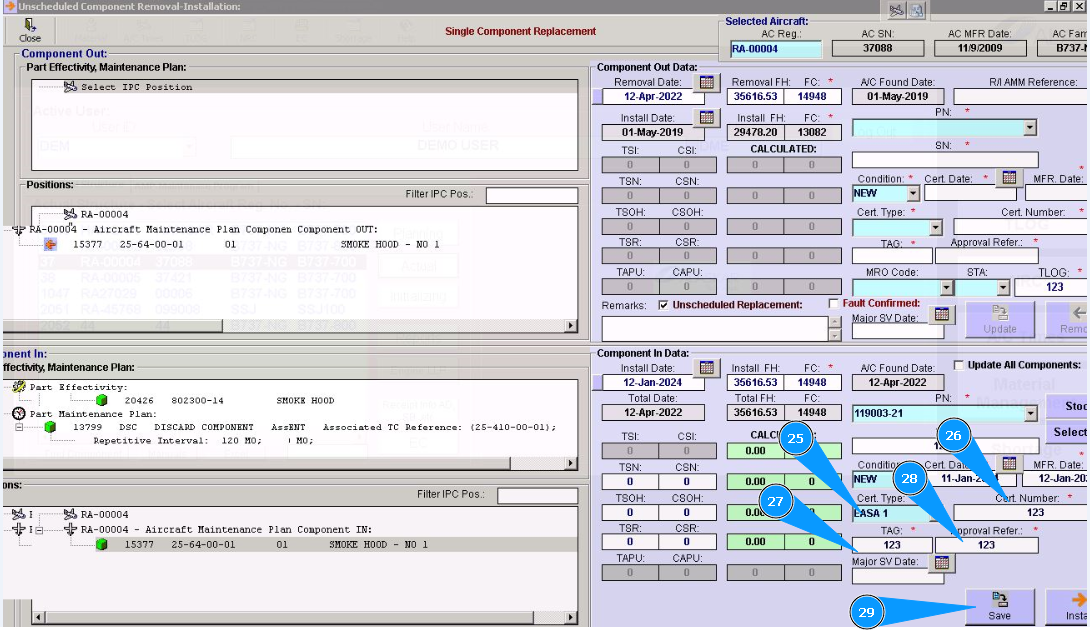Click the upper Positions scrollbar right arrow

click(571, 325)
